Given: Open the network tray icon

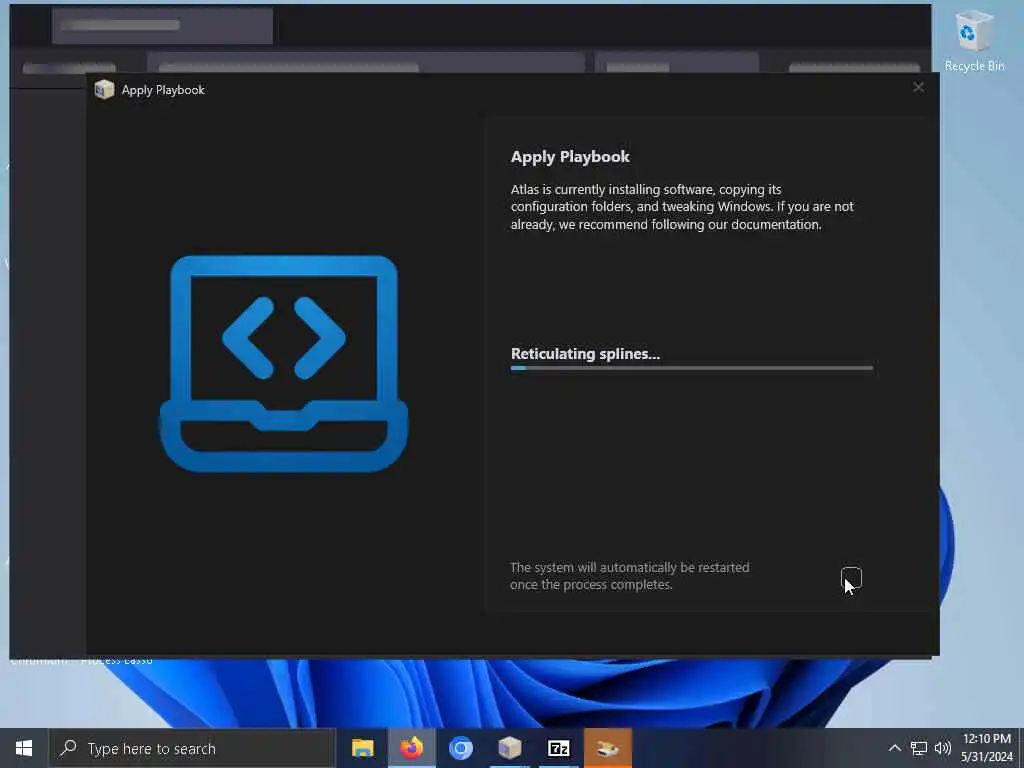Looking at the screenshot, I should click(x=919, y=748).
